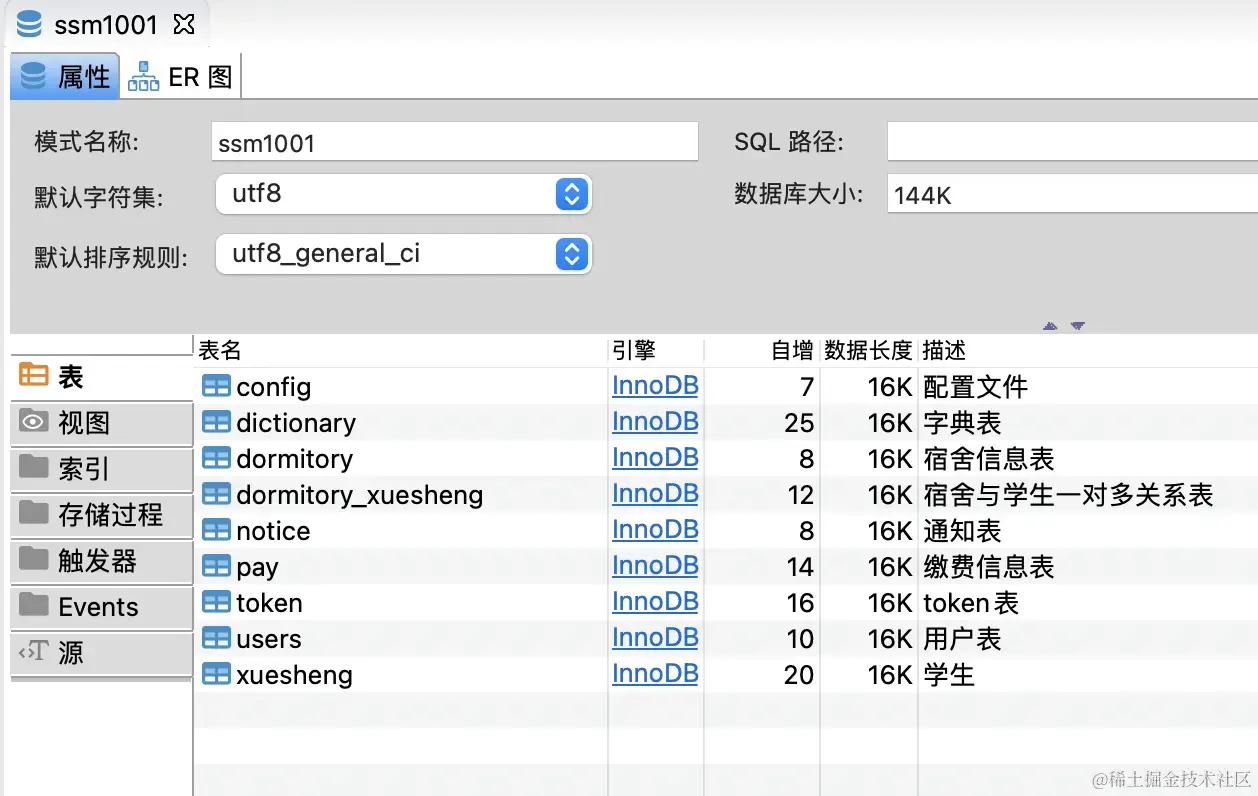1258x796 pixels.
Task: Click description 通知表
Action: [x=962, y=531]
